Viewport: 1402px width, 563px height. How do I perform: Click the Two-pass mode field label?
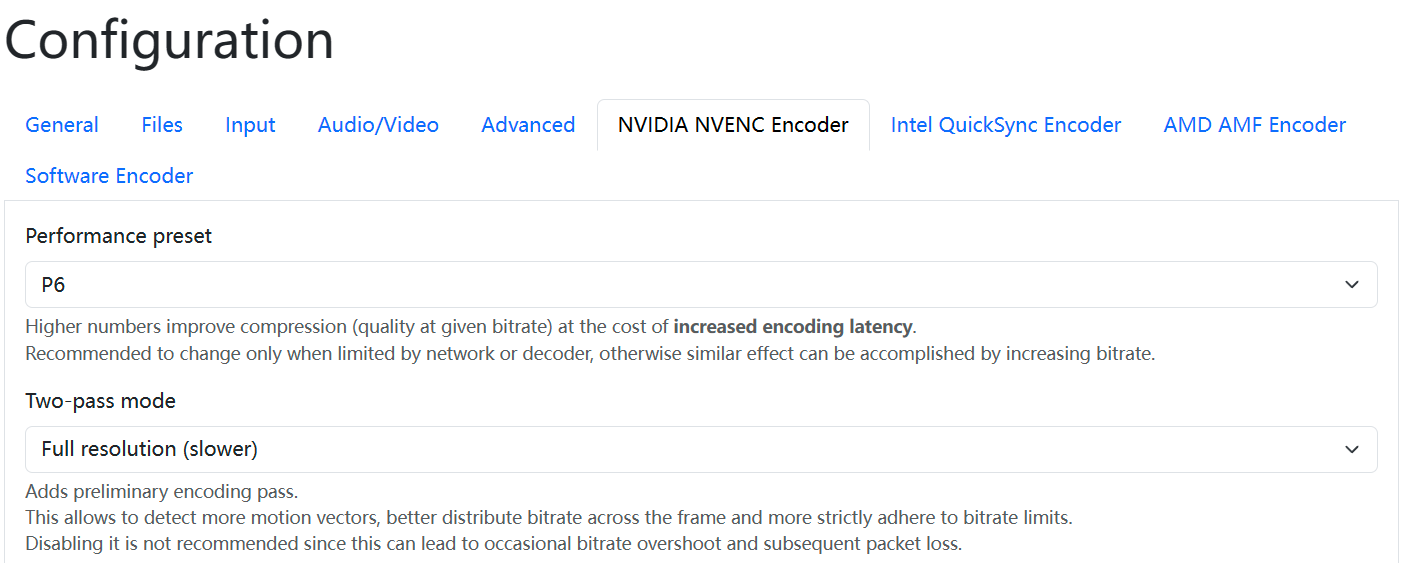100,401
